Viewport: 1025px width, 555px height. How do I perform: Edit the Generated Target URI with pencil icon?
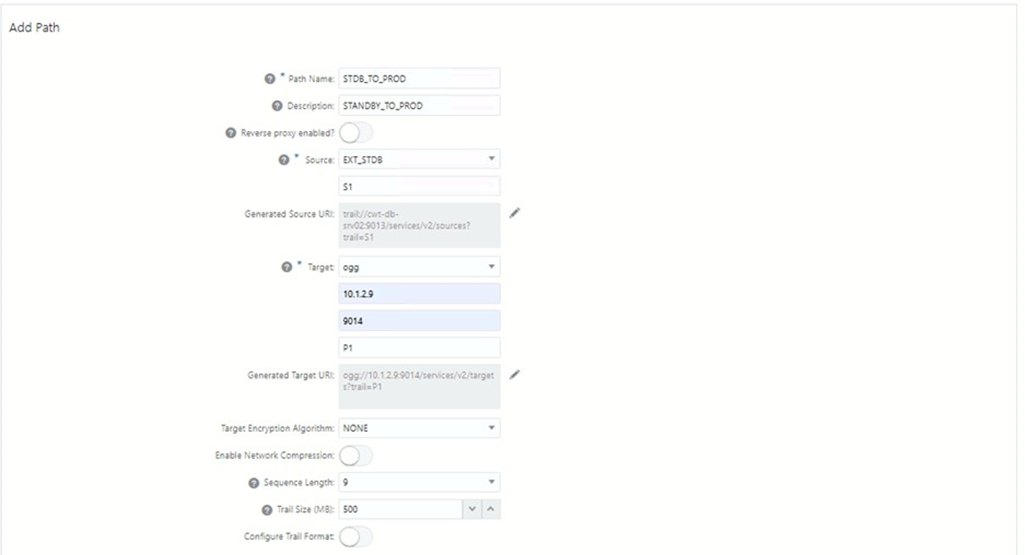click(x=515, y=375)
